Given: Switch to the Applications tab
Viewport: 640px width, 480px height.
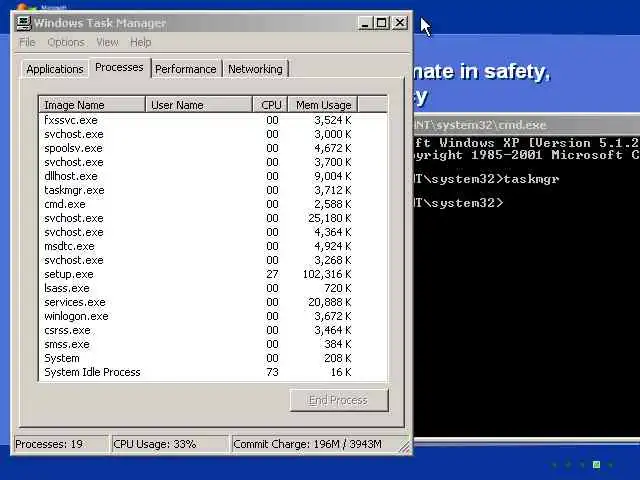Looking at the screenshot, I should tap(55, 69).
